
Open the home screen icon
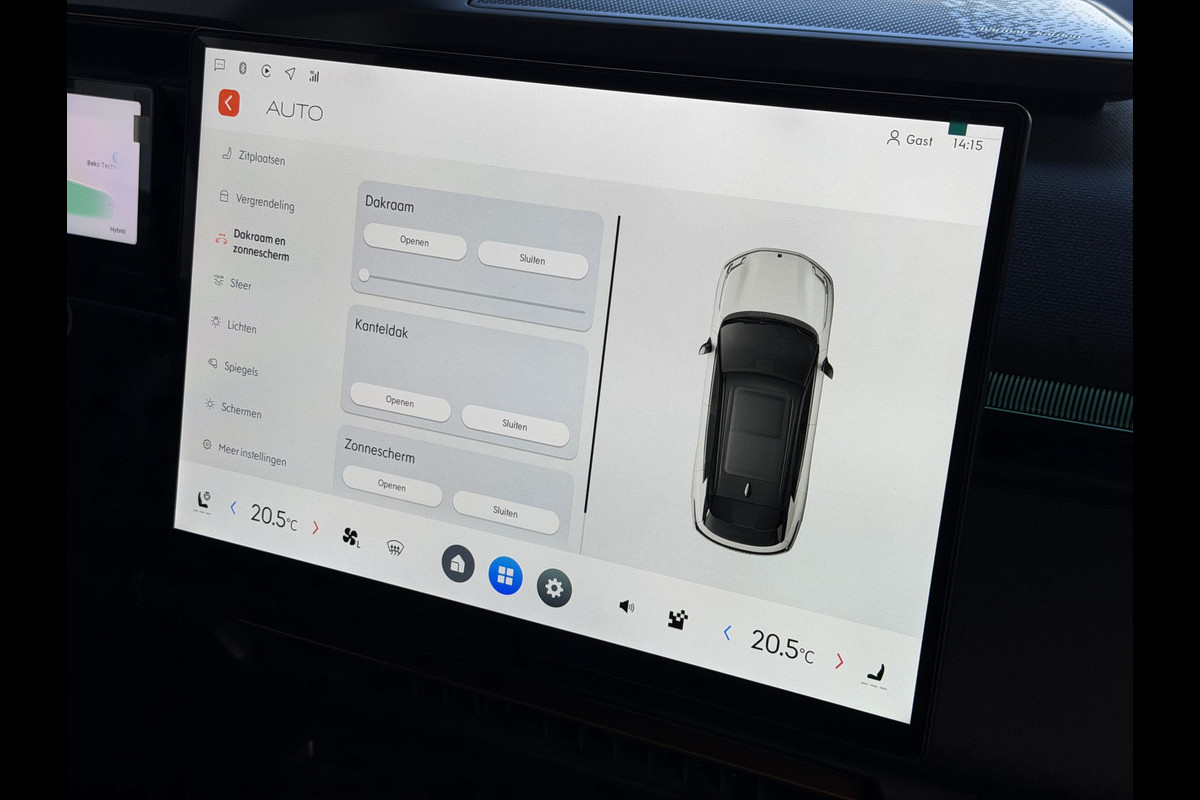tap(458, 564)
